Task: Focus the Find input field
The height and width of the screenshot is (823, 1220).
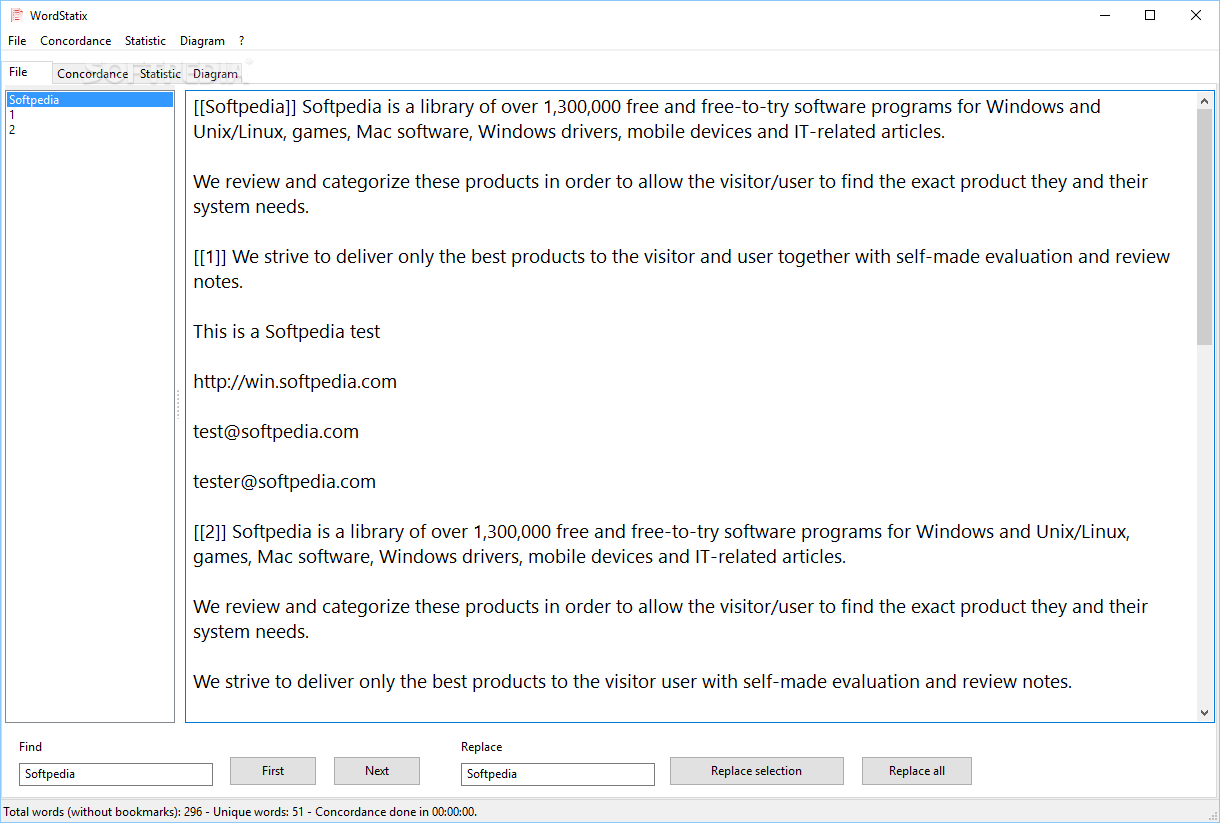Action: [116, 774]
